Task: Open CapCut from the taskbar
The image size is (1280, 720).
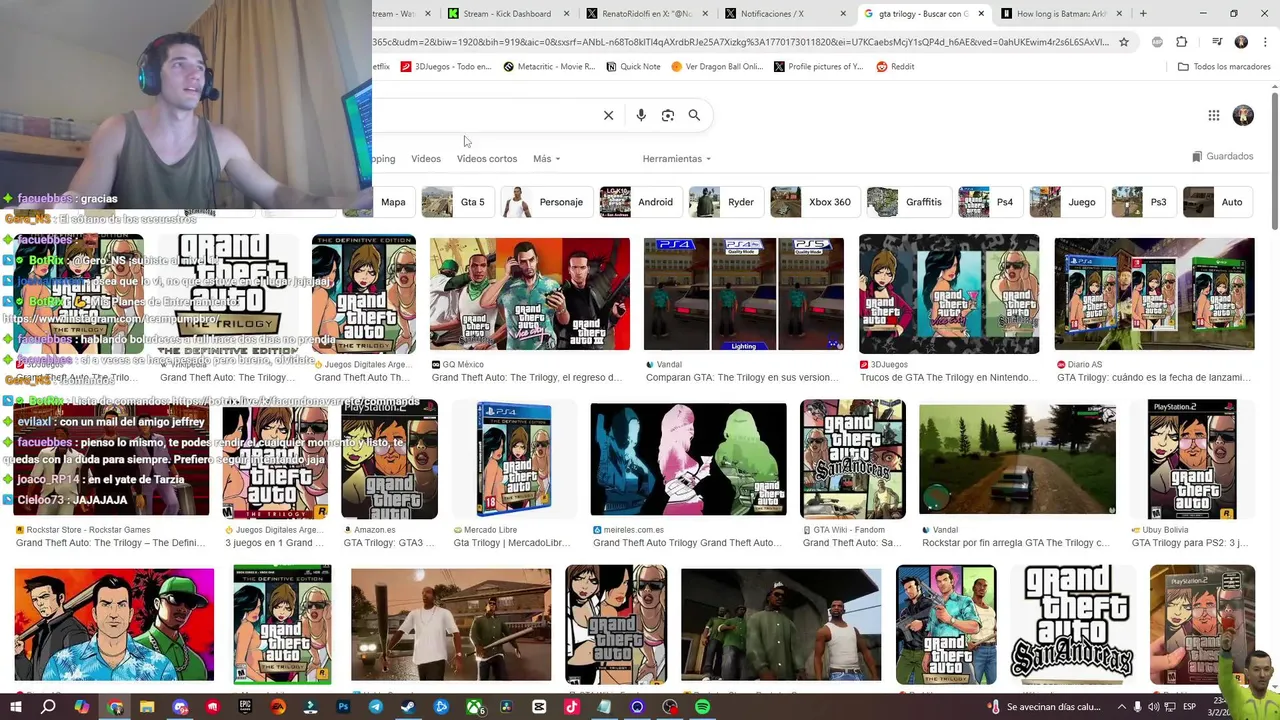Action: [x=539, y=707]
